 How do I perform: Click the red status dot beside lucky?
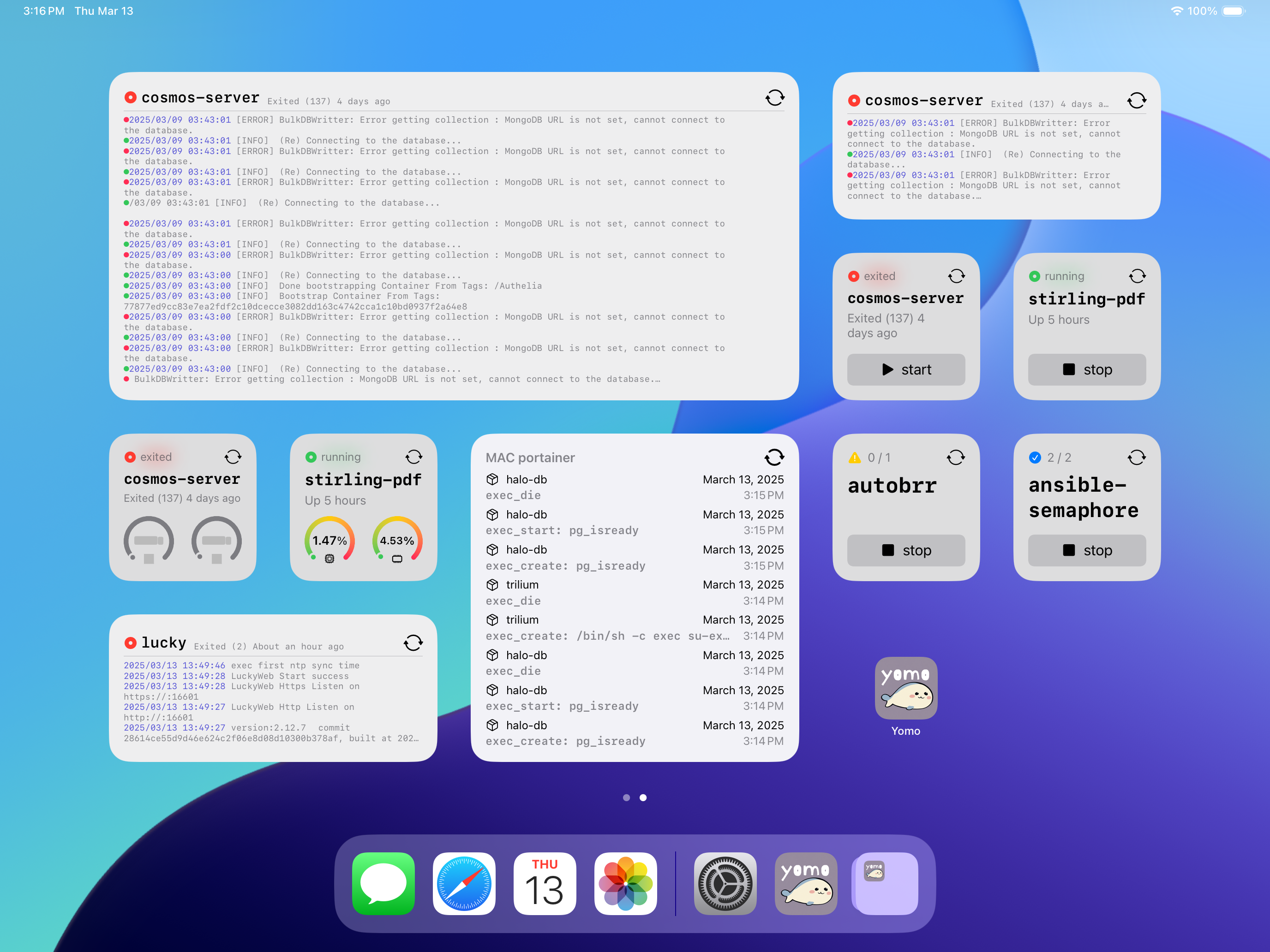click(130, 643)
